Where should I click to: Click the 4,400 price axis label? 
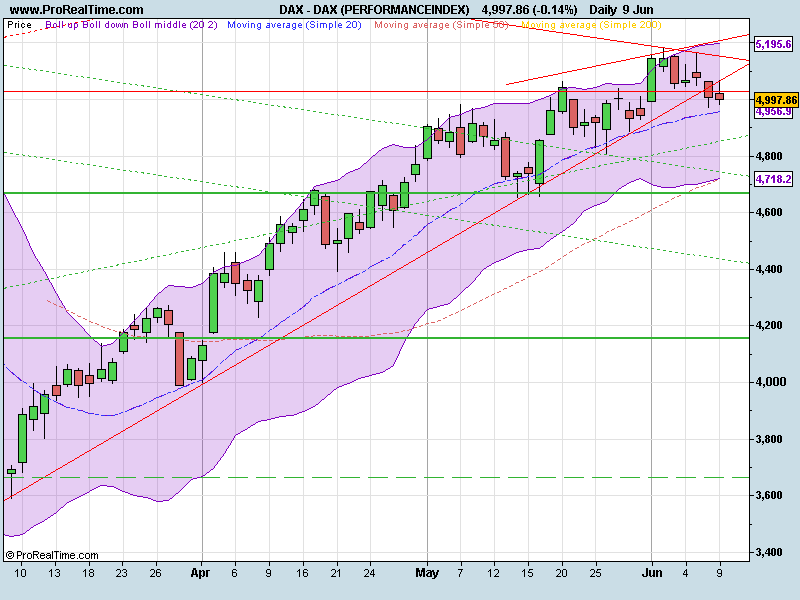[768, 269]
